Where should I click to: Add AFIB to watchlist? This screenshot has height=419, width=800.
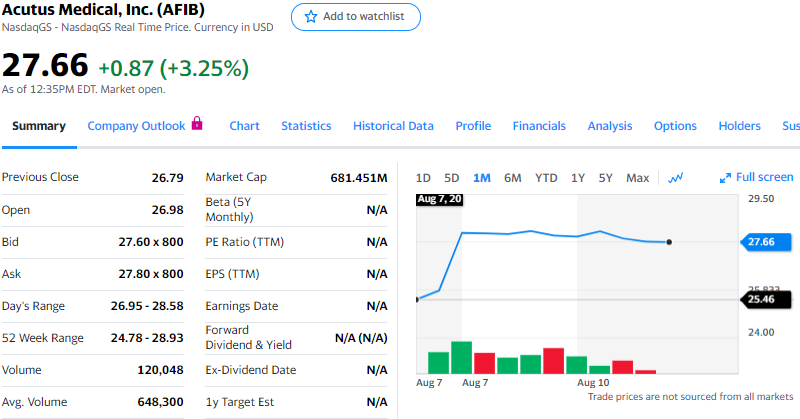click(x=356, y=17)
